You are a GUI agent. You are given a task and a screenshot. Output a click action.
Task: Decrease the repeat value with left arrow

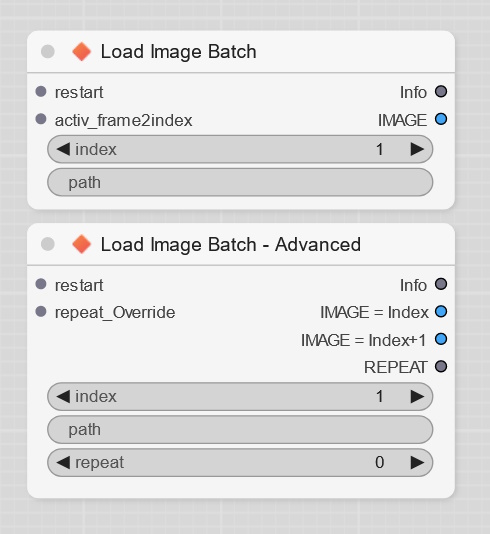pos(63,462)
